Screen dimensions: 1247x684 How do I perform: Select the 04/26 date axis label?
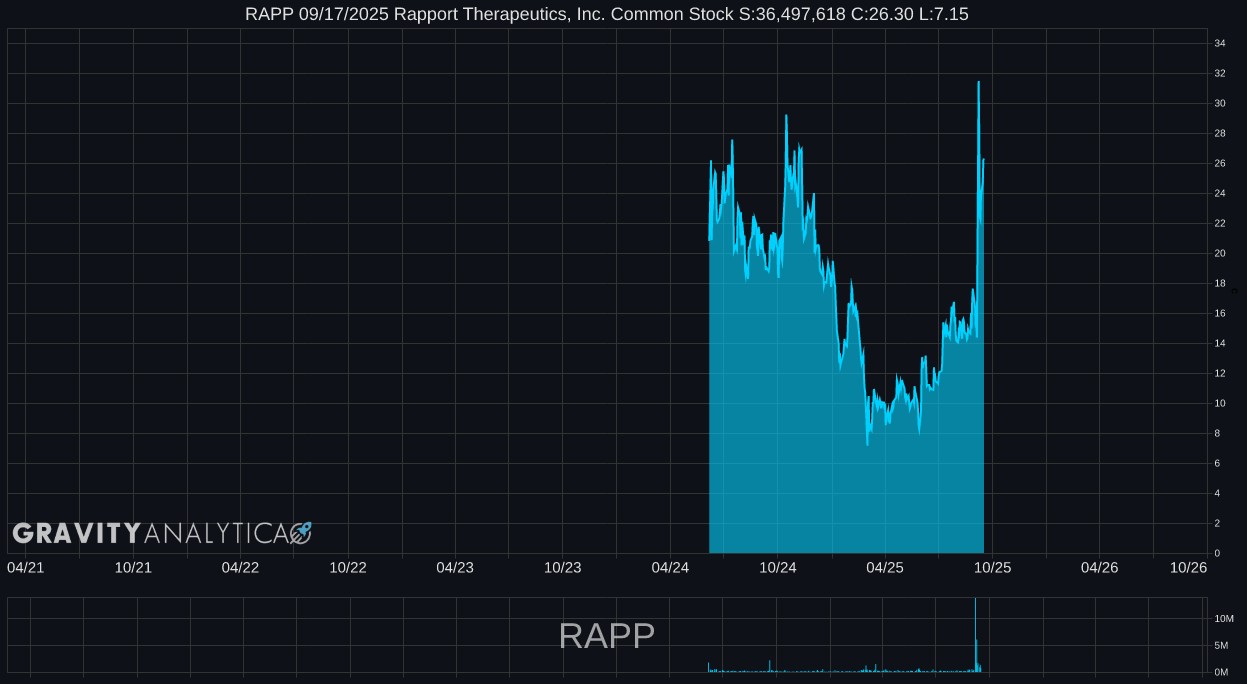coord(1099,567)
